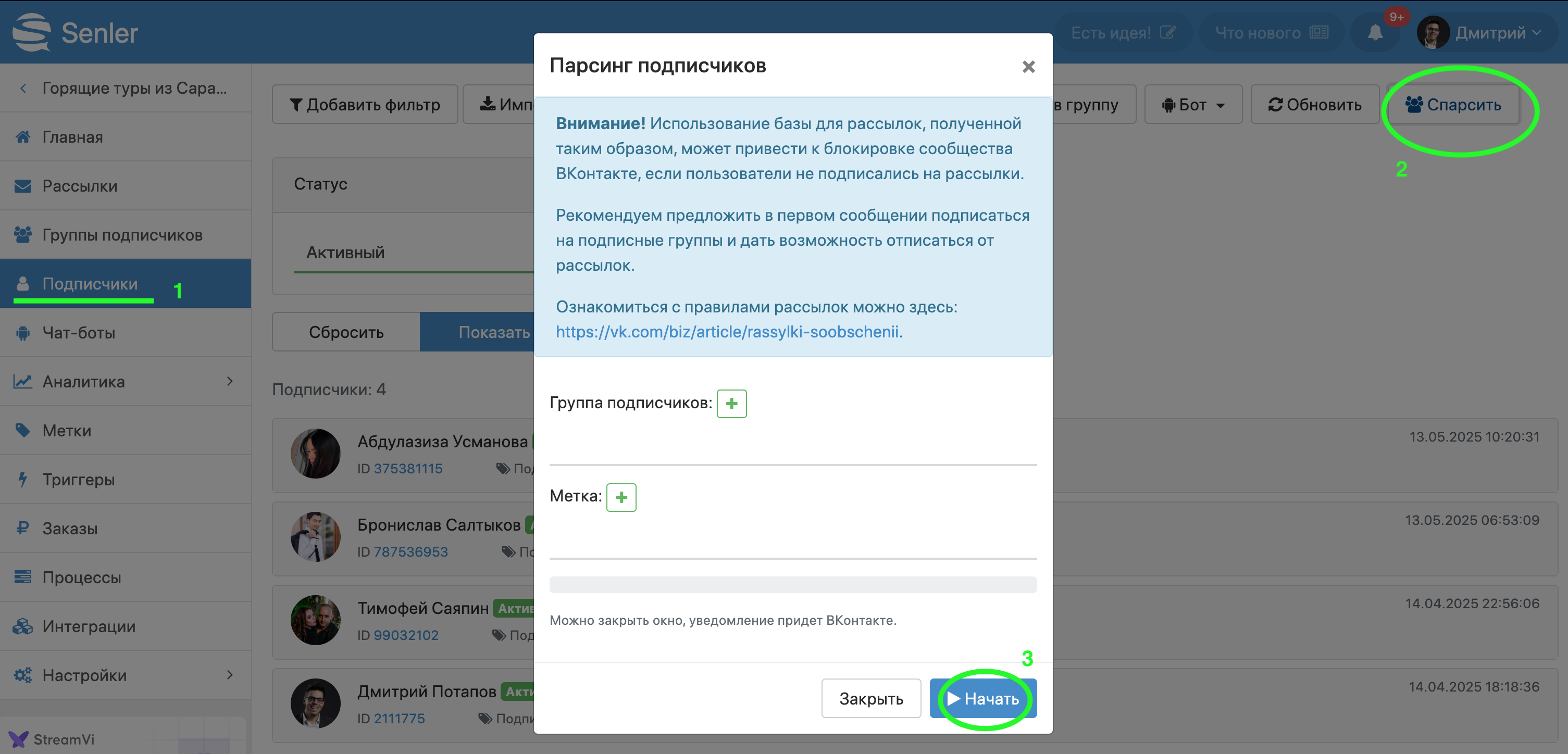Screen dimensions: 1568x754
Task: Select the Подписчики sidebar item
Action: click(x=126, y=284)
